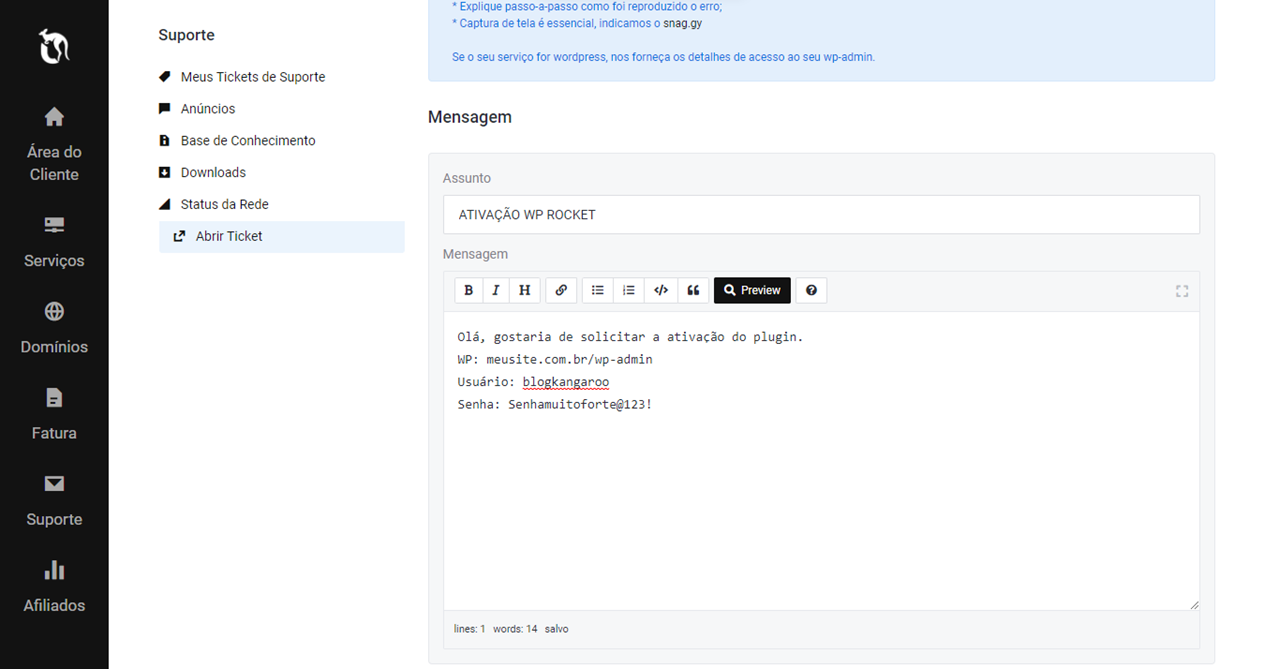Open Base de Conhecimento link
The image size is (1264, 669).
[247, 141]
